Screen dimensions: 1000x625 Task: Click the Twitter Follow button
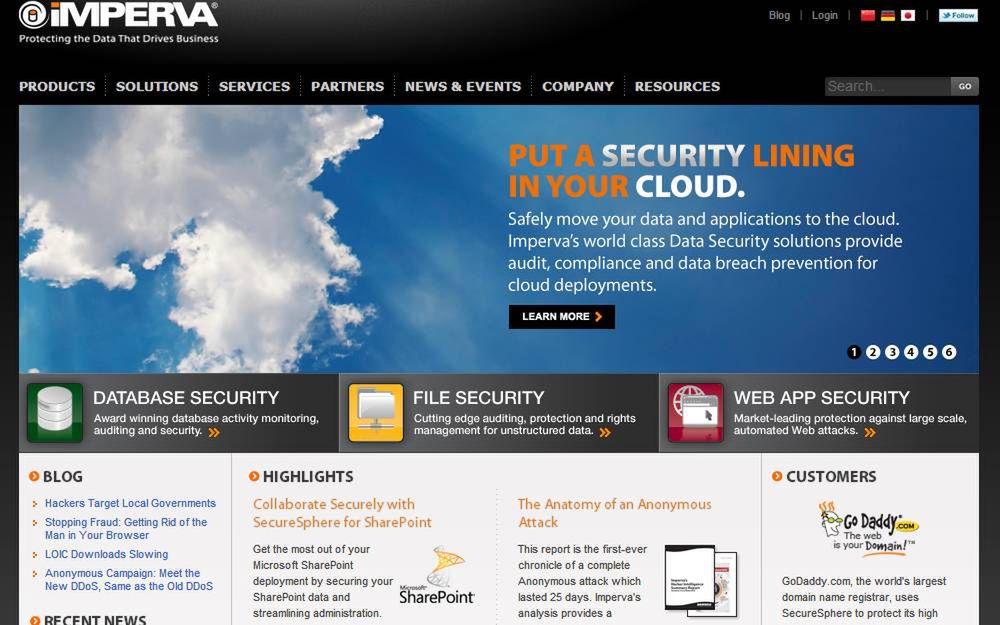tap(958, 15)
